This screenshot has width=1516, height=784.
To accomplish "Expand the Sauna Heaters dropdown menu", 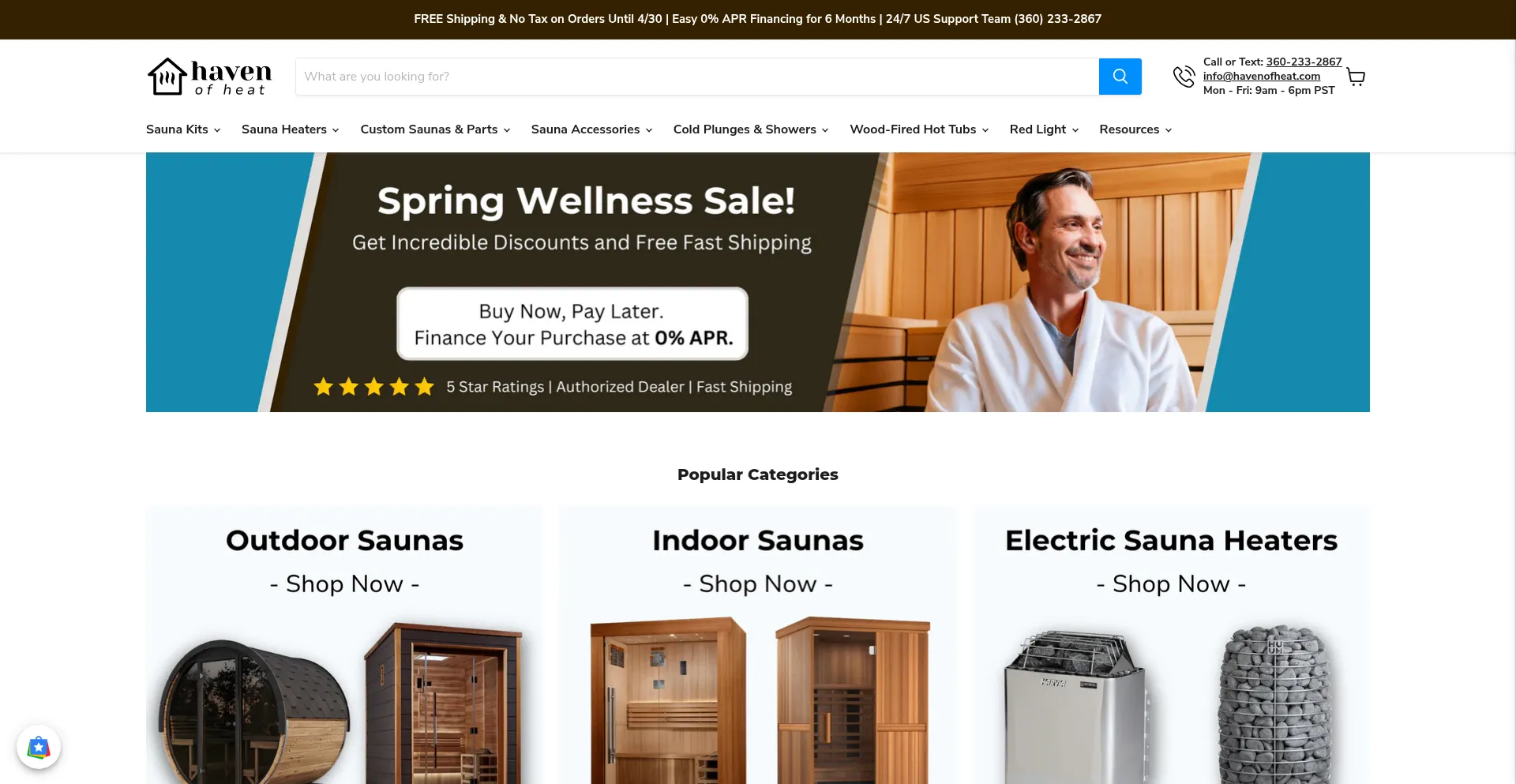I will (290, 129).
